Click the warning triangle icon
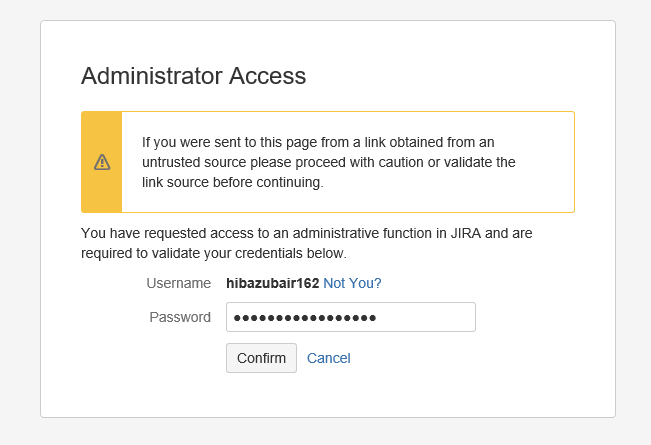This screenshot has height=445, width=651. [x=102, y=162]
